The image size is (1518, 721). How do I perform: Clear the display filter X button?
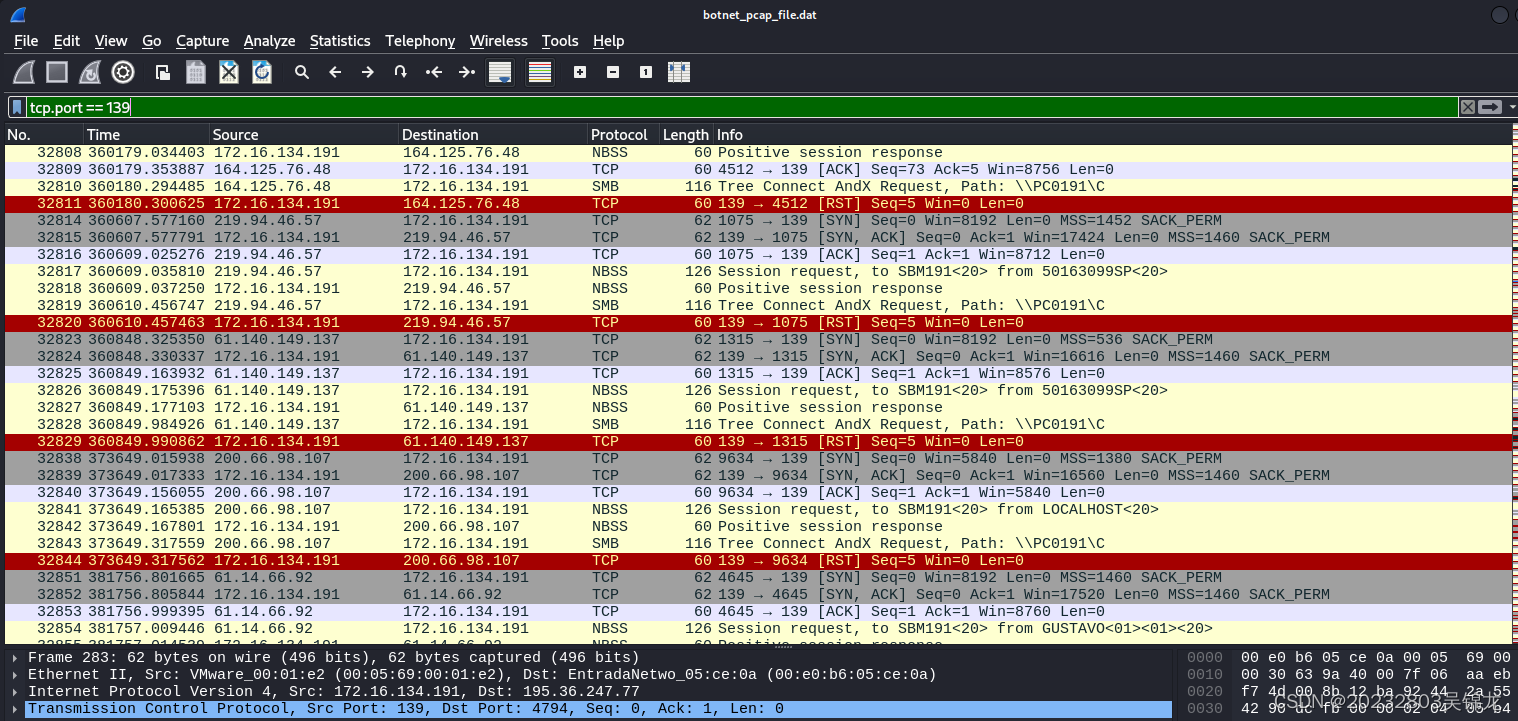1467,107
